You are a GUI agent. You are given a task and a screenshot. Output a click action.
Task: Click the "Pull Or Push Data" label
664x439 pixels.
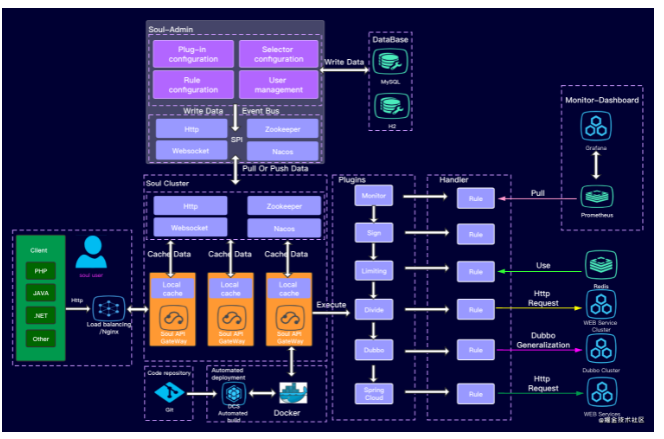coord(275,168)
